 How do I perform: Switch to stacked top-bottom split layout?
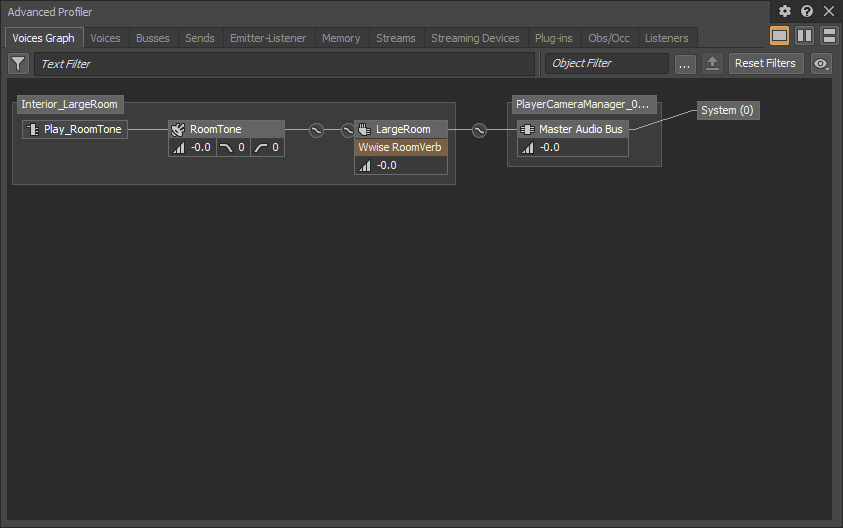click(x=829, y=36)
